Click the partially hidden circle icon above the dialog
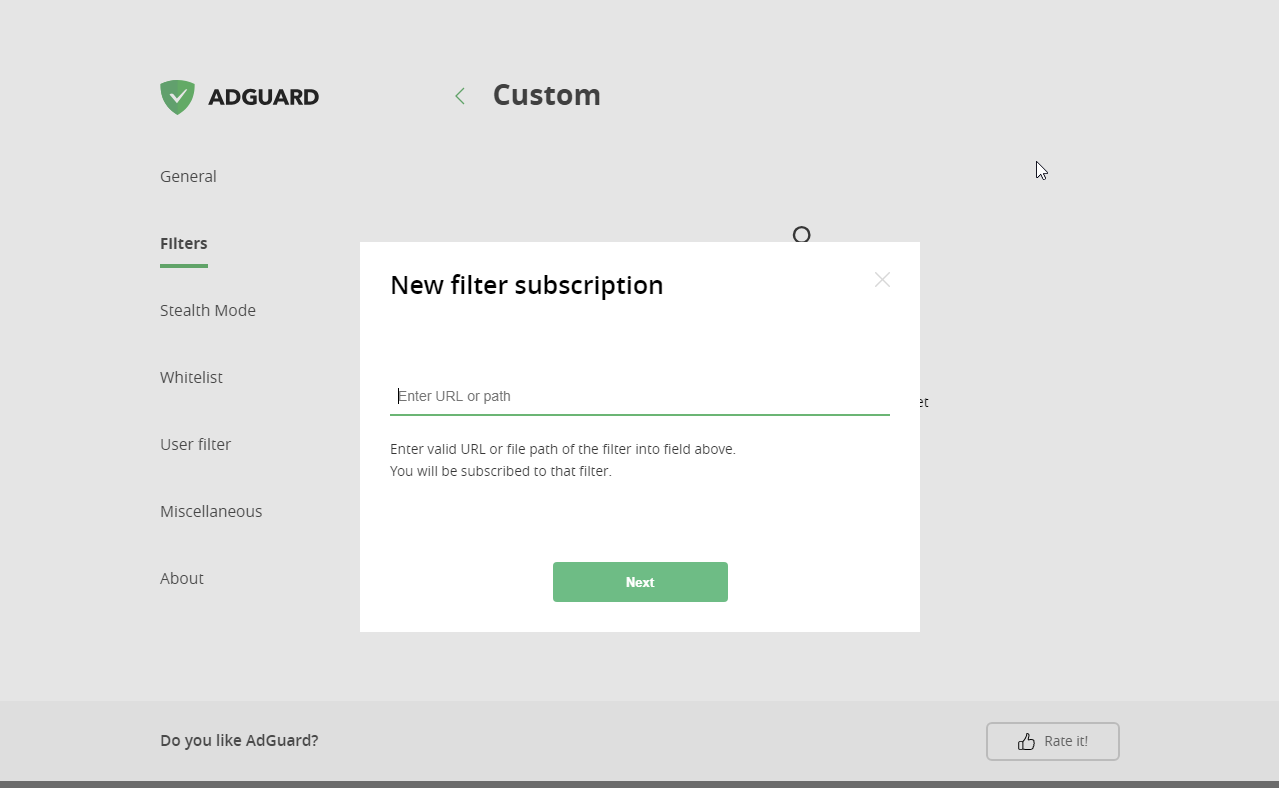This screenshot has height=788, width=1279. tap(801, 235)
